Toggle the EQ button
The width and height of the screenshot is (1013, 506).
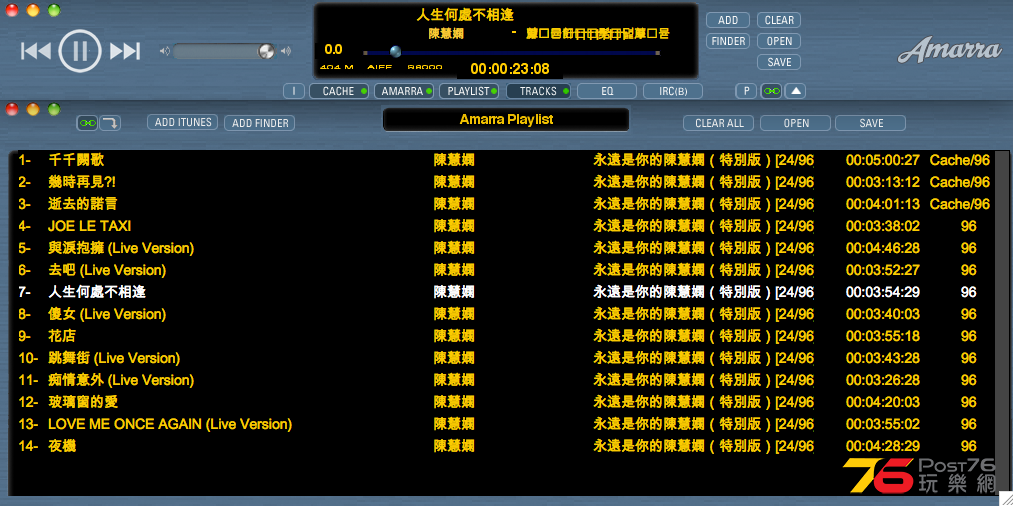607,91
